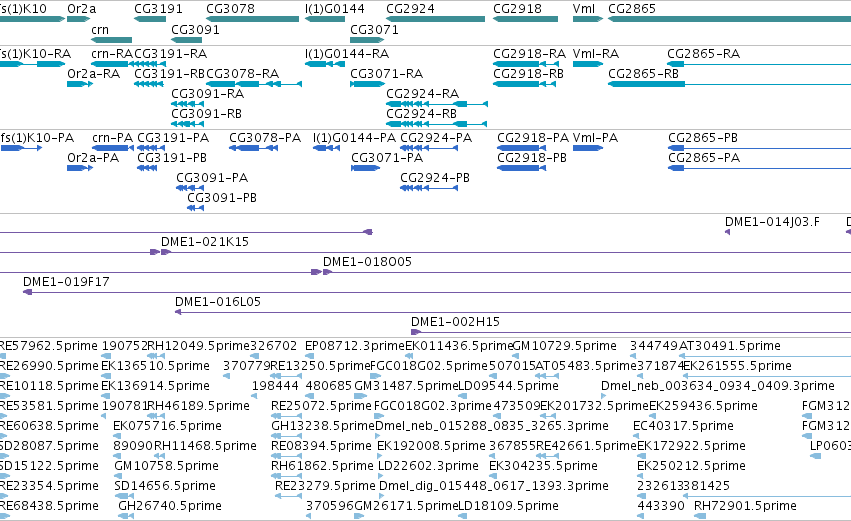Click the CG3191-PB protein label

[172, 158]
